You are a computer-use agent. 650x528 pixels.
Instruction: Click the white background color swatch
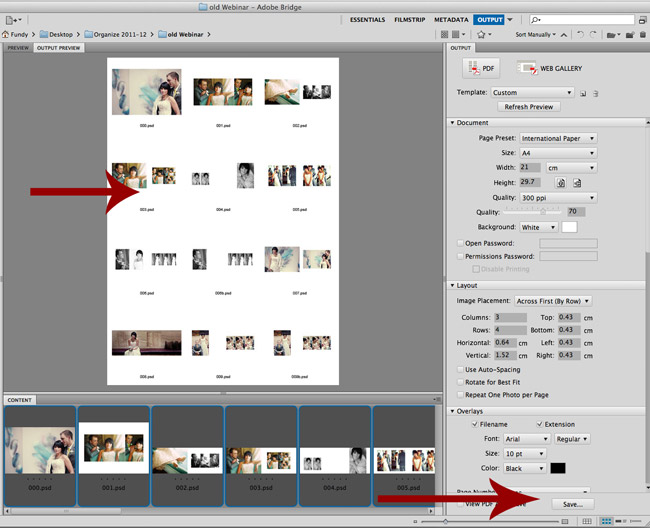(x=569, y=227)
